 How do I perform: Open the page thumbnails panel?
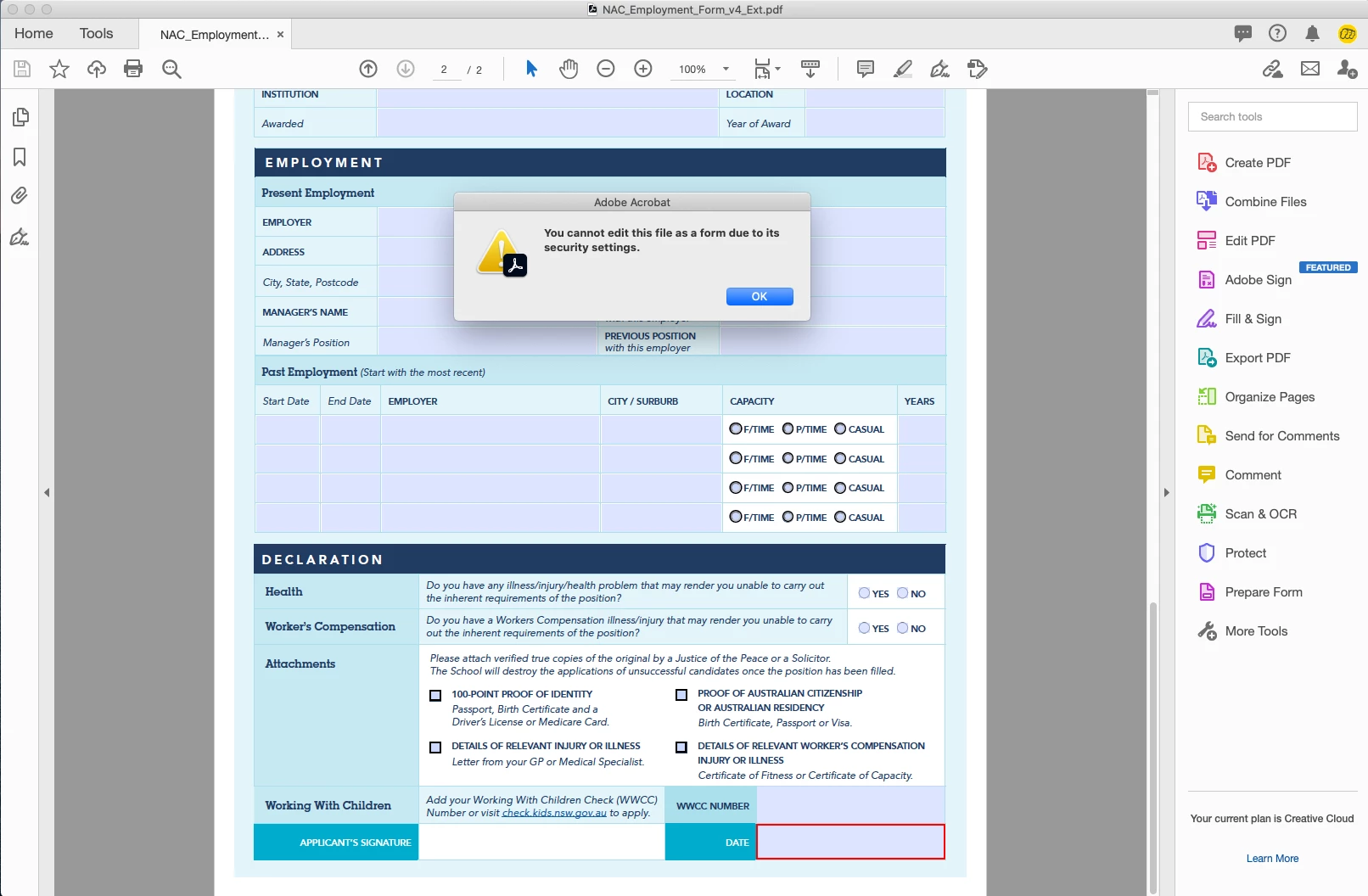coord(20,117)
